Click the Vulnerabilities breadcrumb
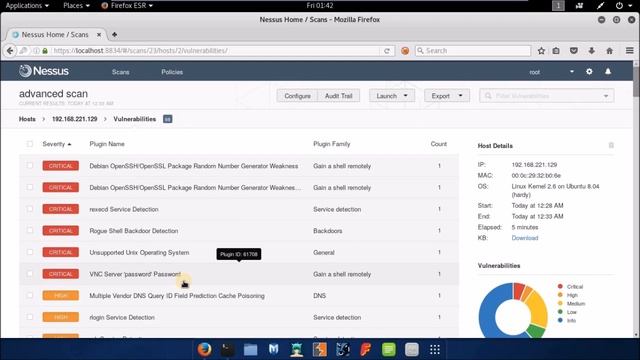 [135, 119]
